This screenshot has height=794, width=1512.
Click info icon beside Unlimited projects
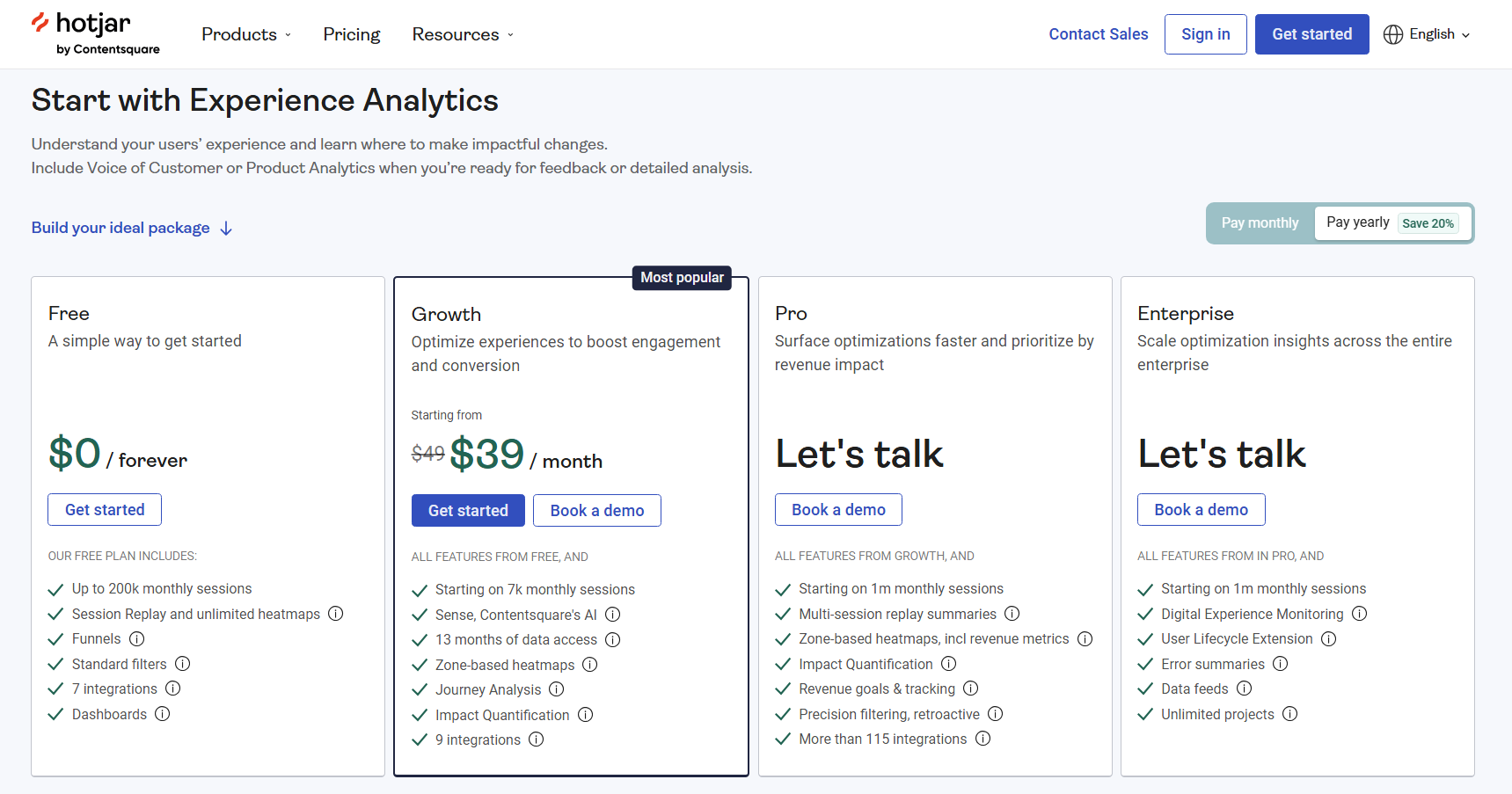coord(1290,714)
